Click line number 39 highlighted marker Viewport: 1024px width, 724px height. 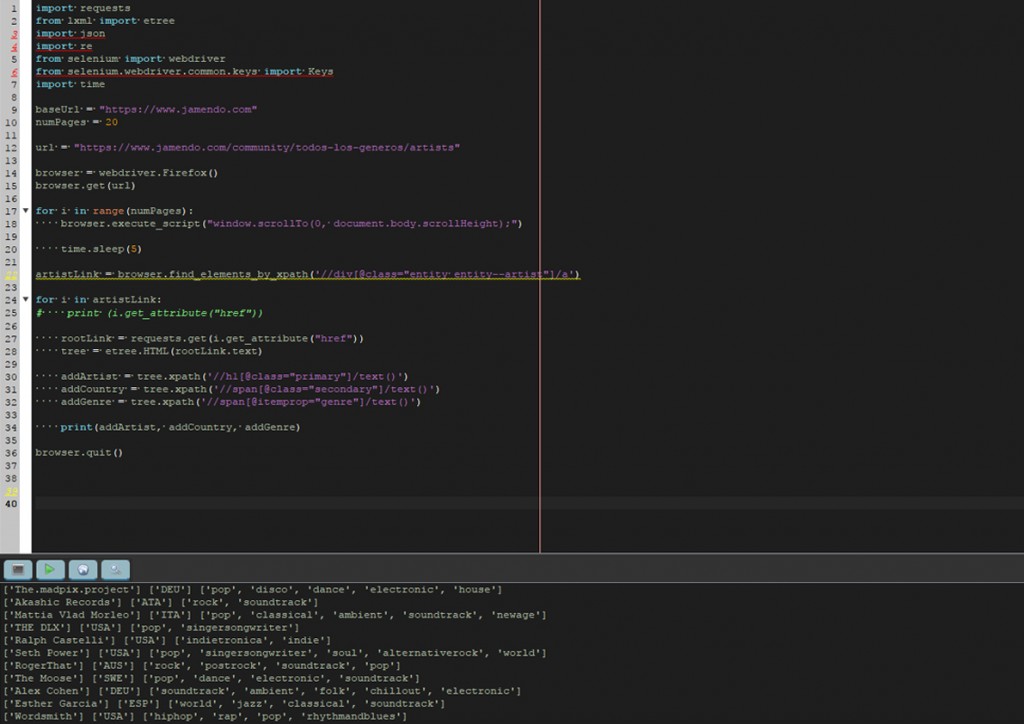(12, 491)
